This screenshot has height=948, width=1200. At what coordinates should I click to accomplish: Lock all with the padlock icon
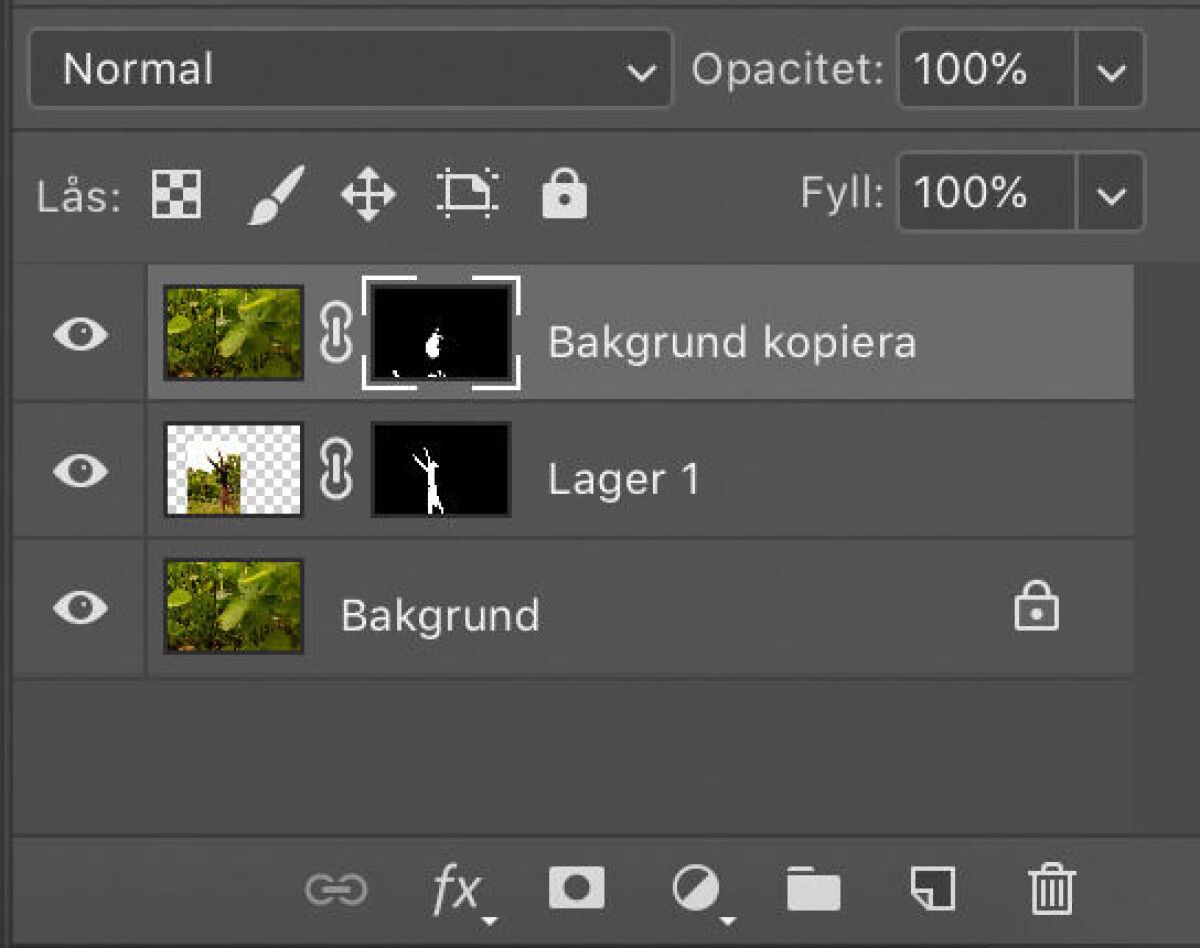[564, 194]
